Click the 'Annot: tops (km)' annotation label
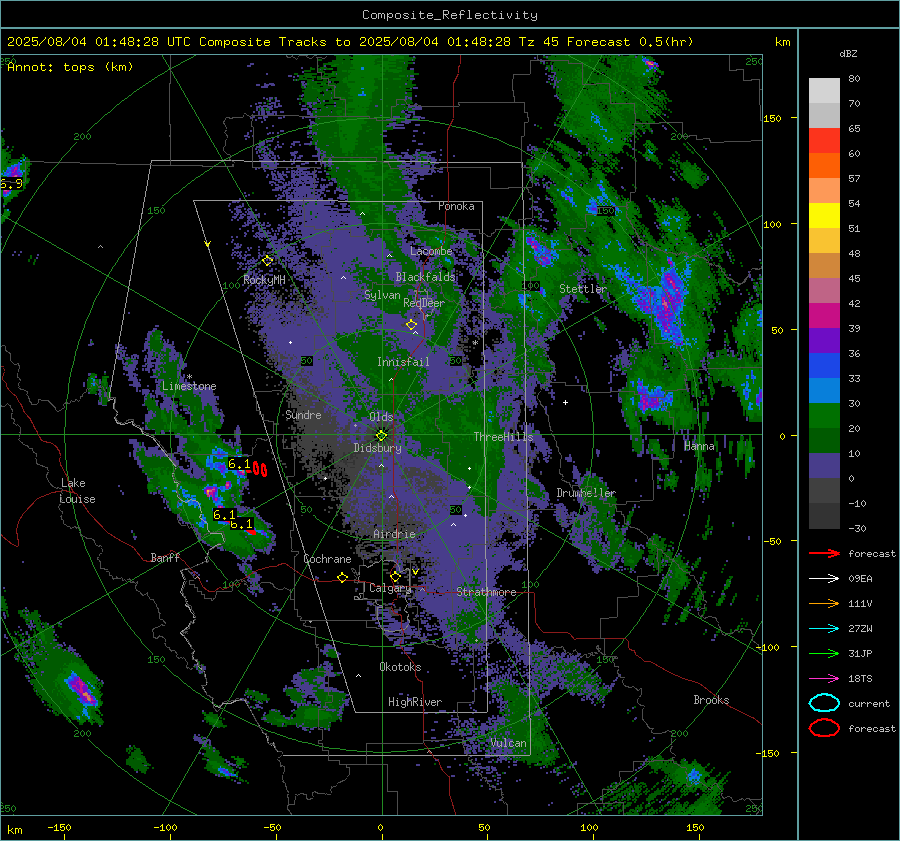The width and height of the screenshot is (900, 841). point(70,67)
